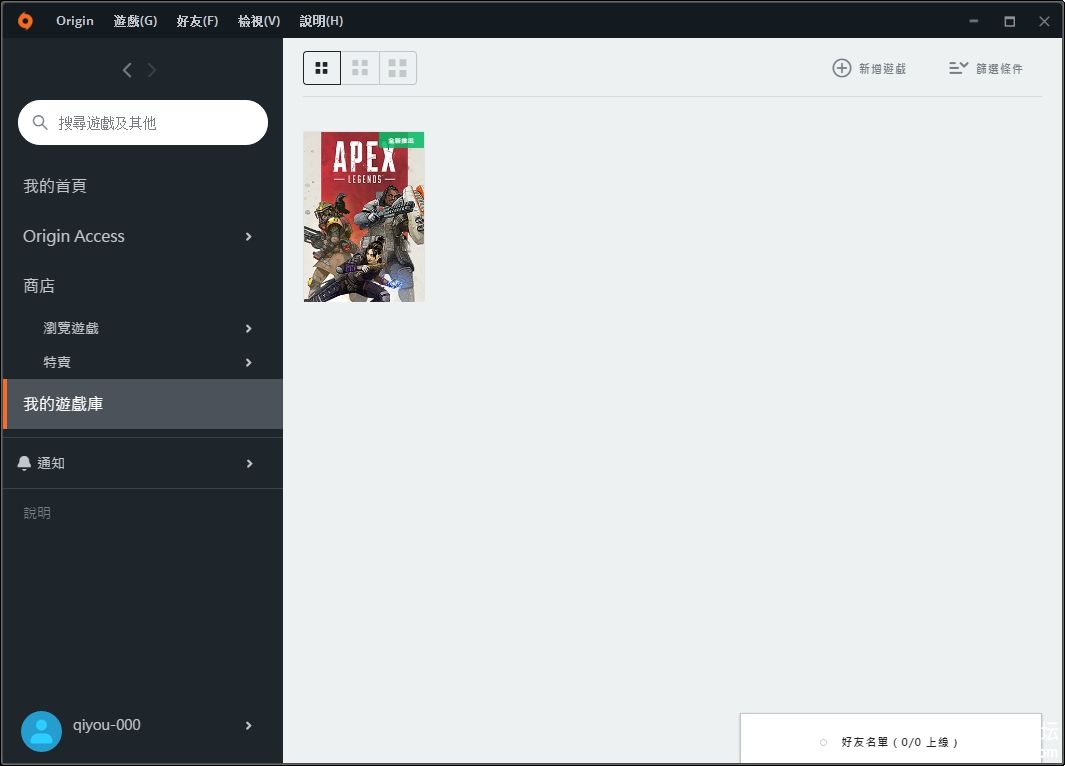Image resolution: width=1065 pixels, height=766 pixels.
Task: Click the qiyou-000 avatar icon
Action: coord(41,731)
